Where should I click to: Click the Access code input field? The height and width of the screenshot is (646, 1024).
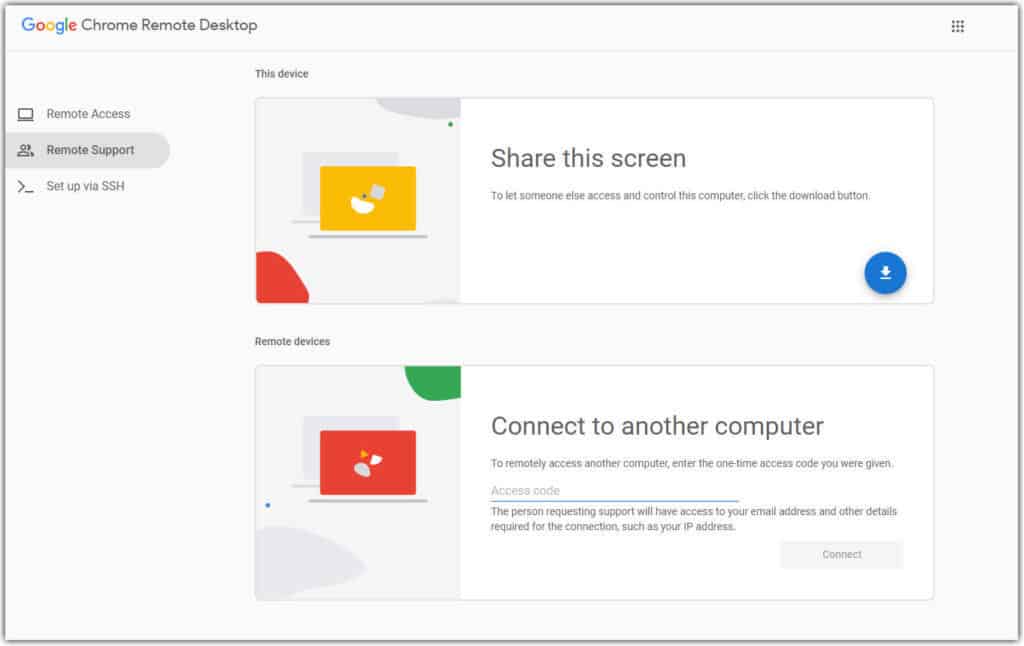(x=614, y=491)
